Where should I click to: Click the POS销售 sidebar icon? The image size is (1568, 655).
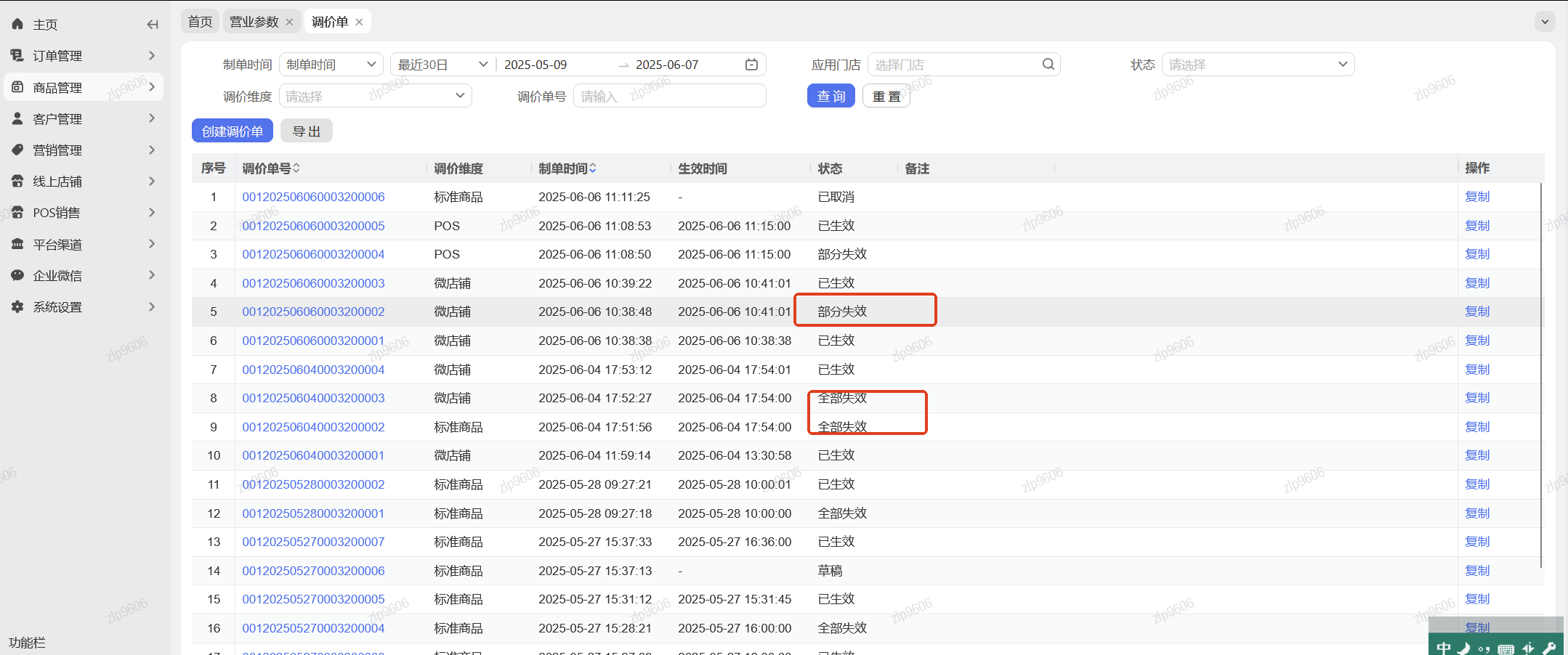17,212
